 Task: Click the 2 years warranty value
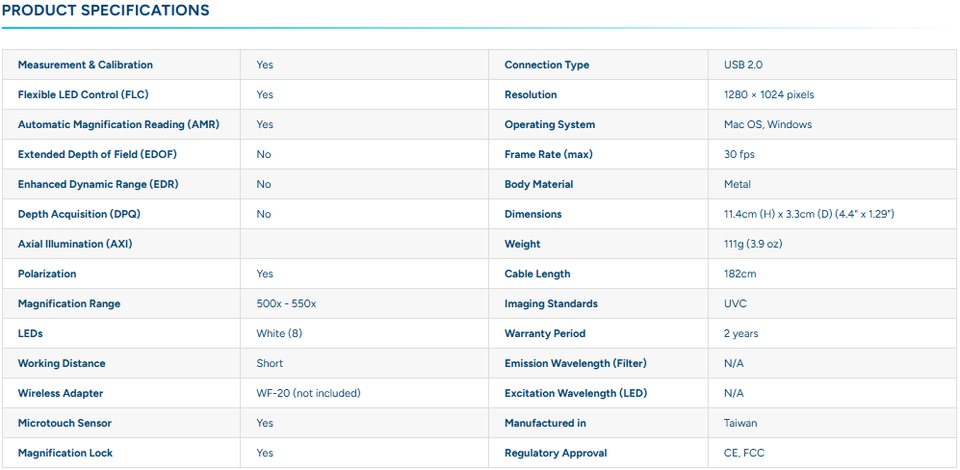coord(741,334)
